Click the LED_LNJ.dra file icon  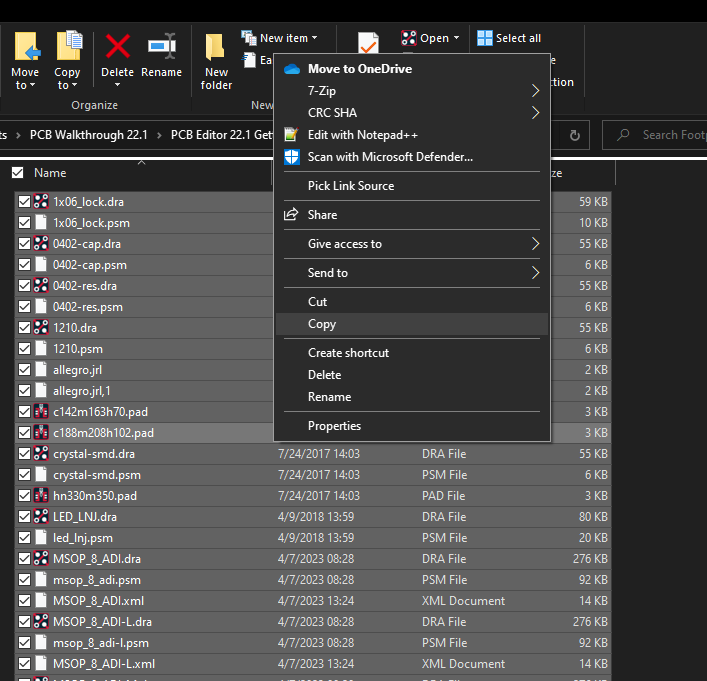coord(41,516)
